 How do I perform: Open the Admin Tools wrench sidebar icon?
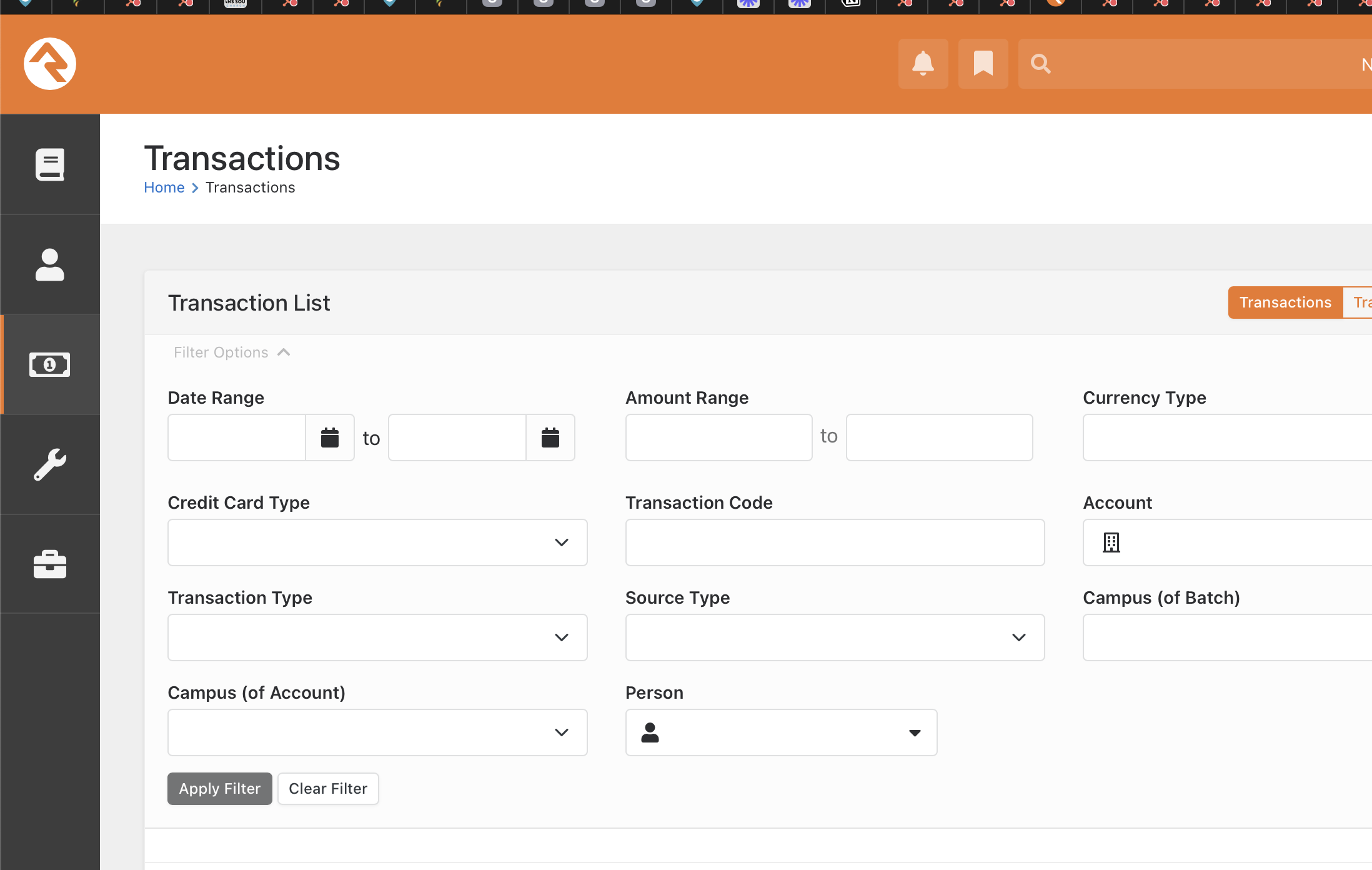point(50,464)
